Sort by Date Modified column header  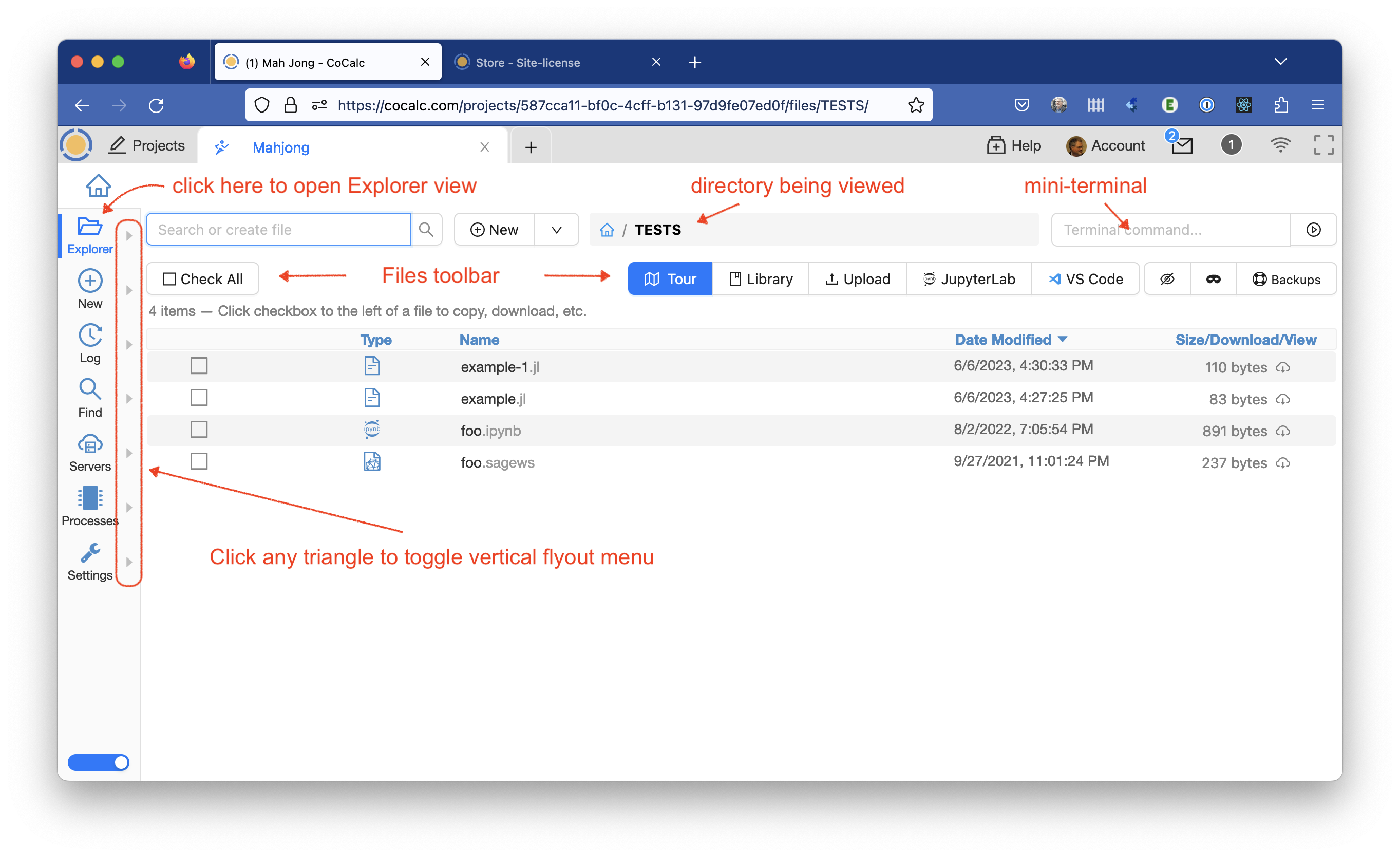1003,340
